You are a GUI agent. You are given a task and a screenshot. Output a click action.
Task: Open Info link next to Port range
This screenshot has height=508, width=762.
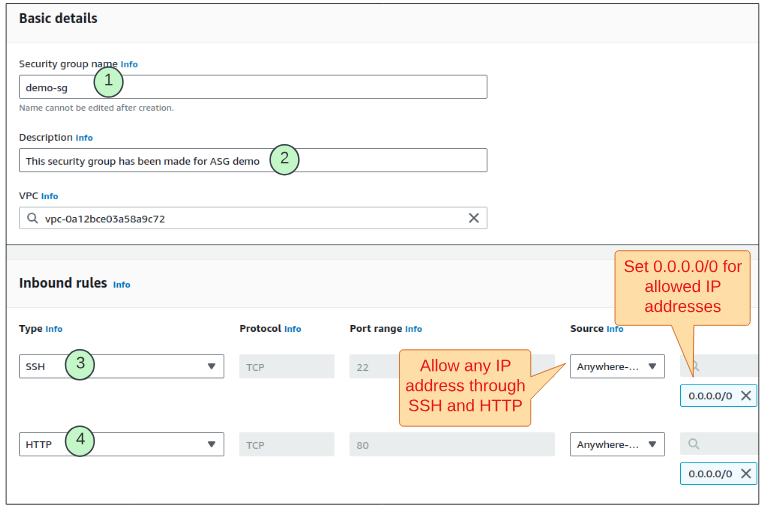[413, 329]
